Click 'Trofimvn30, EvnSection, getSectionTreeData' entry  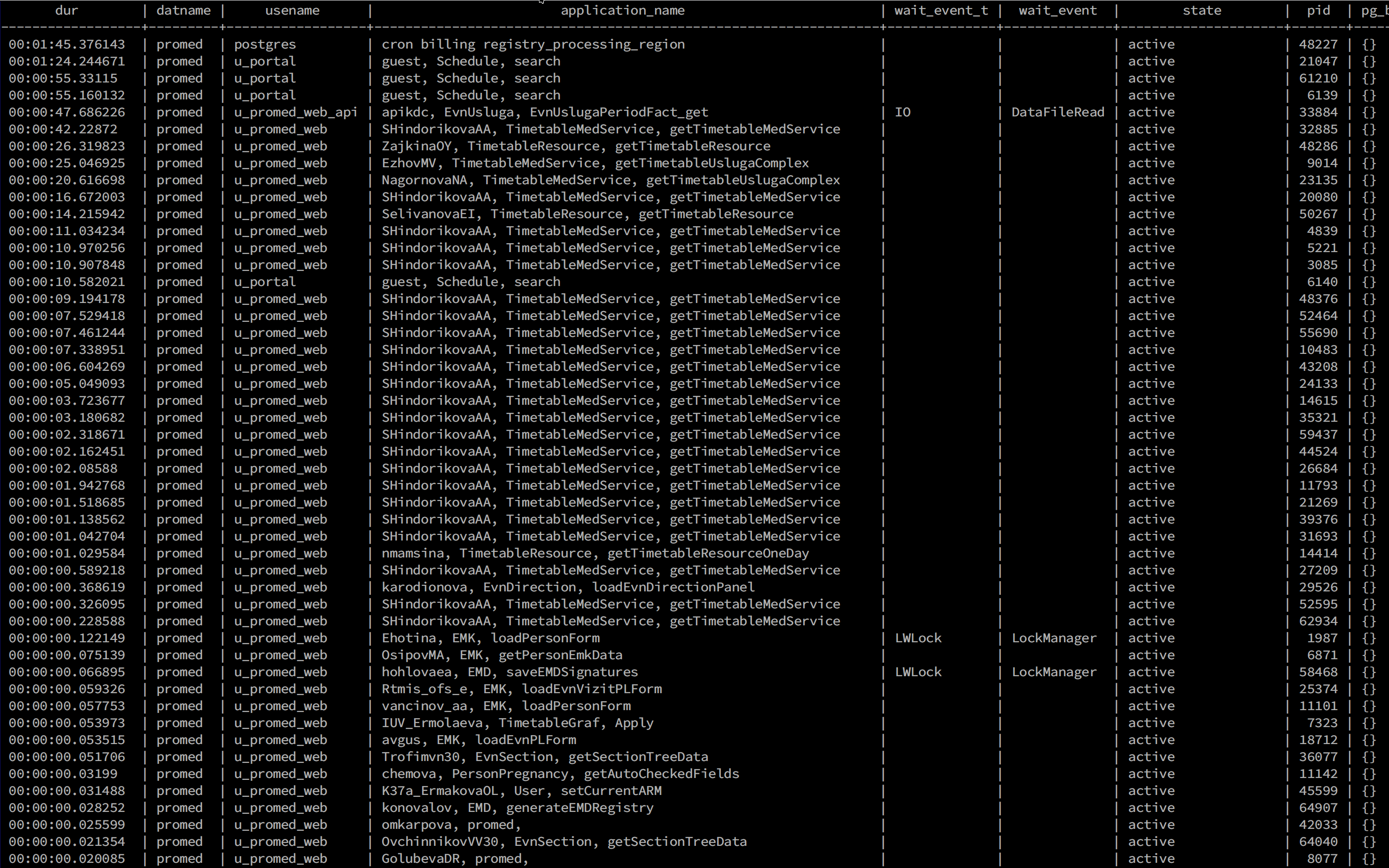(545, 757)
